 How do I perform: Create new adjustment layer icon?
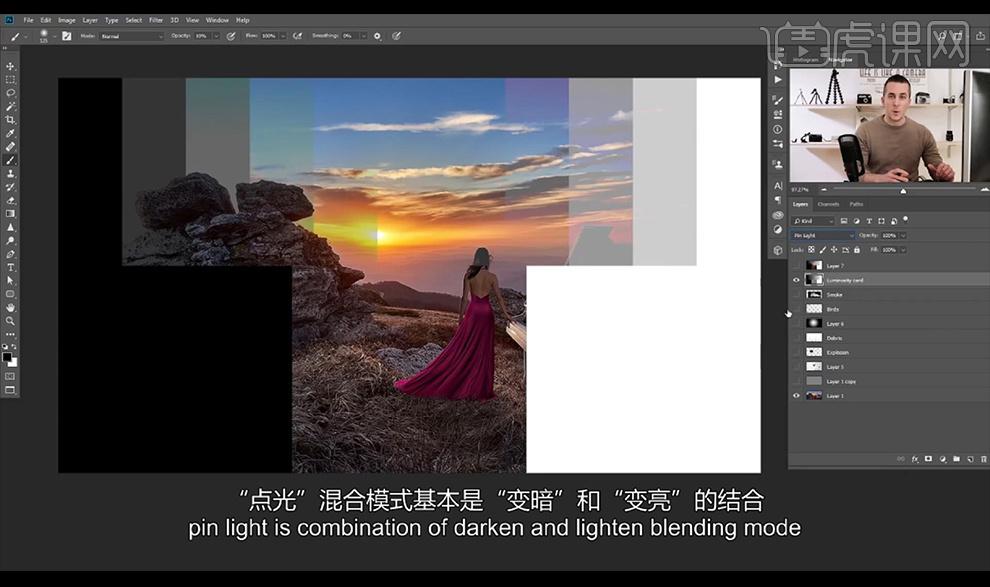pos(943,459)
